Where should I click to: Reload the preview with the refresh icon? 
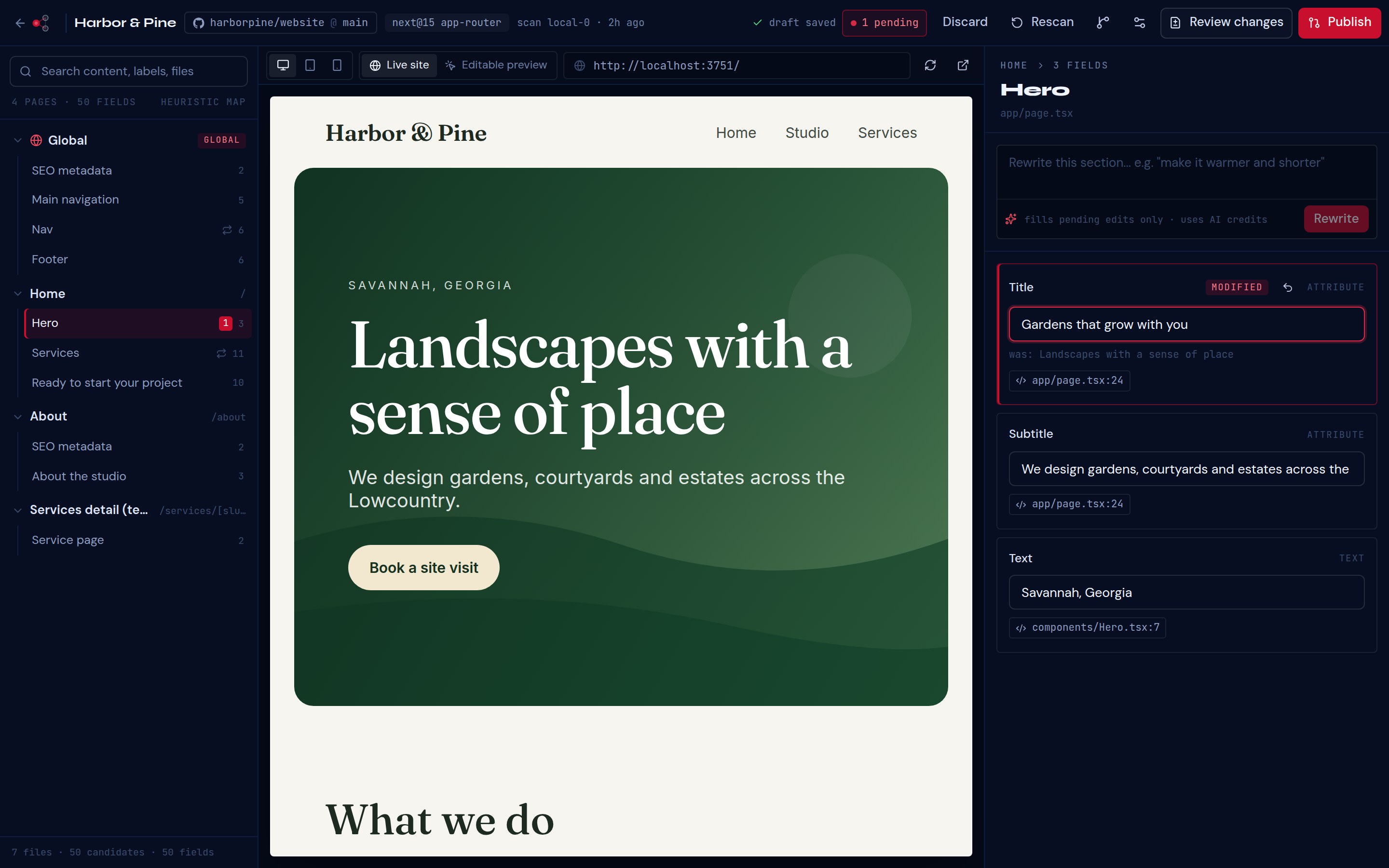pyautogui.click(x=930, y=66)
